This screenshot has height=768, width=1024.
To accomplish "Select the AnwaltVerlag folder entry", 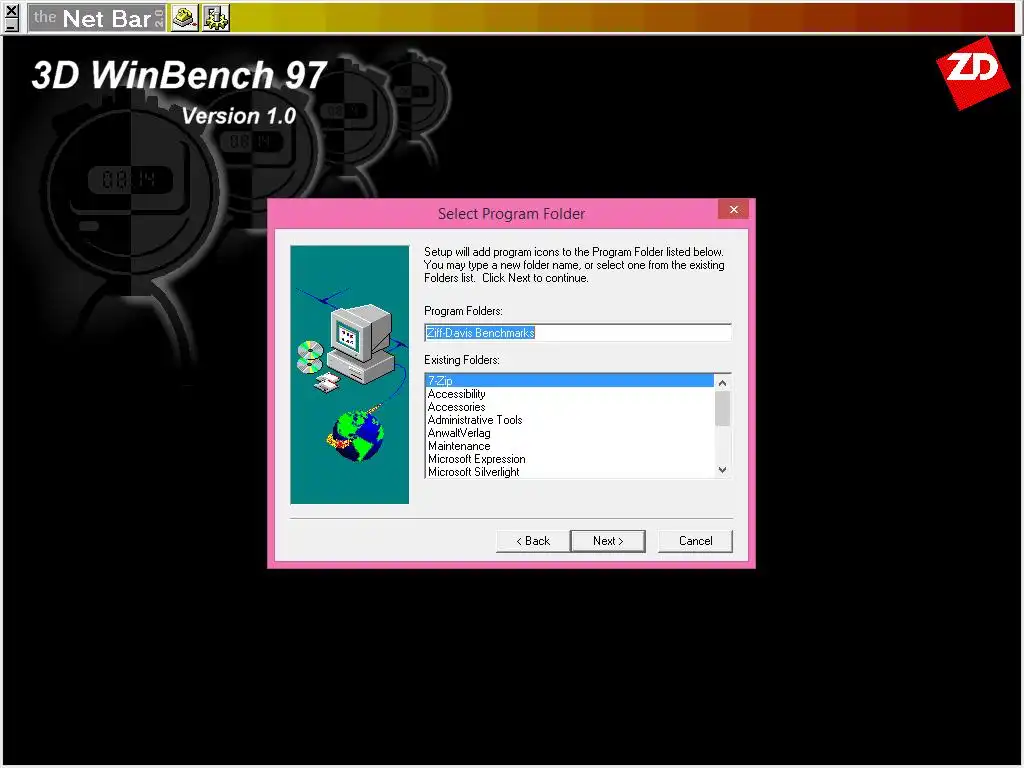I will click(569, 433).
